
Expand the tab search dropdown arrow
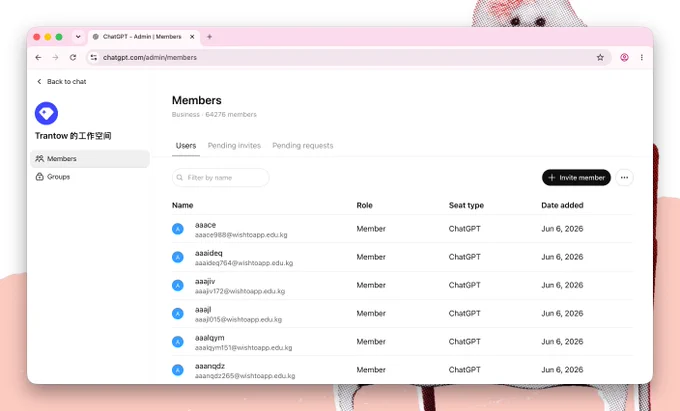click(x=78, y=37)
